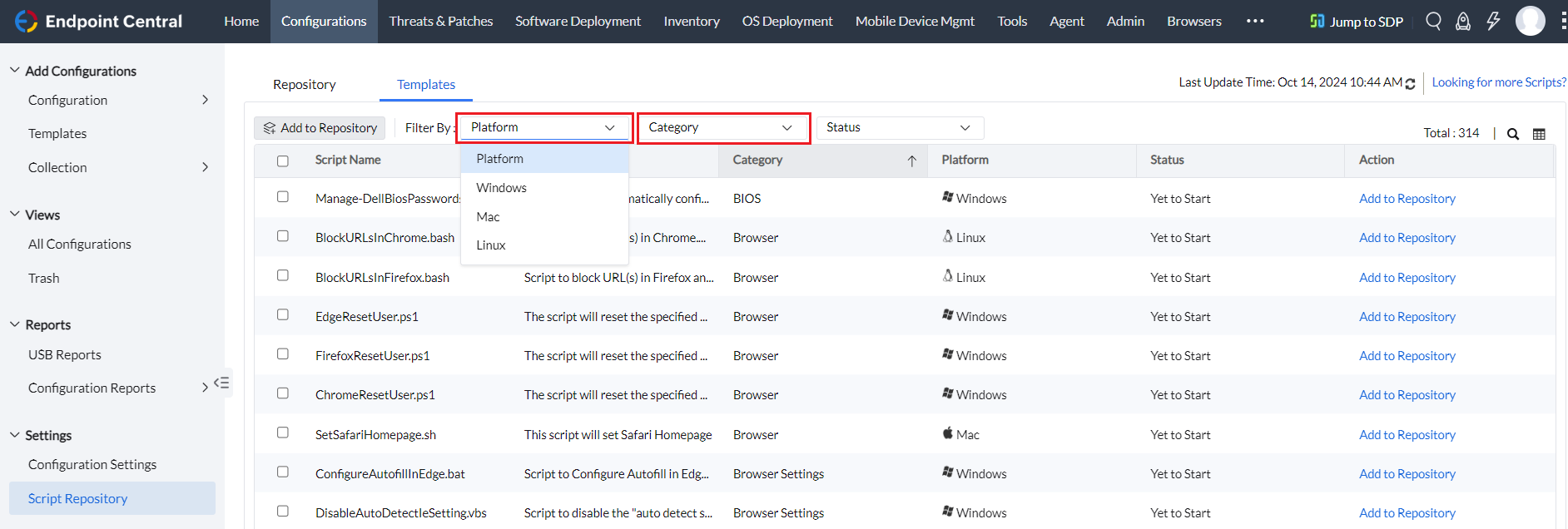This screenshot has height=529, width=1568.
Task: Switch to the Repository tab
Action: (x=304, y=85)
